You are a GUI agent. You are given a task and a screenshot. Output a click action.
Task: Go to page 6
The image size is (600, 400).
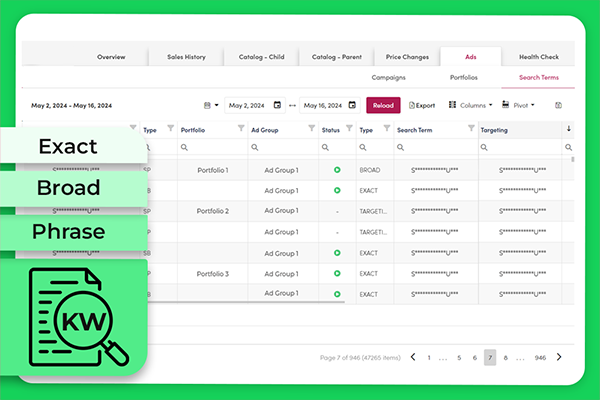474,358
